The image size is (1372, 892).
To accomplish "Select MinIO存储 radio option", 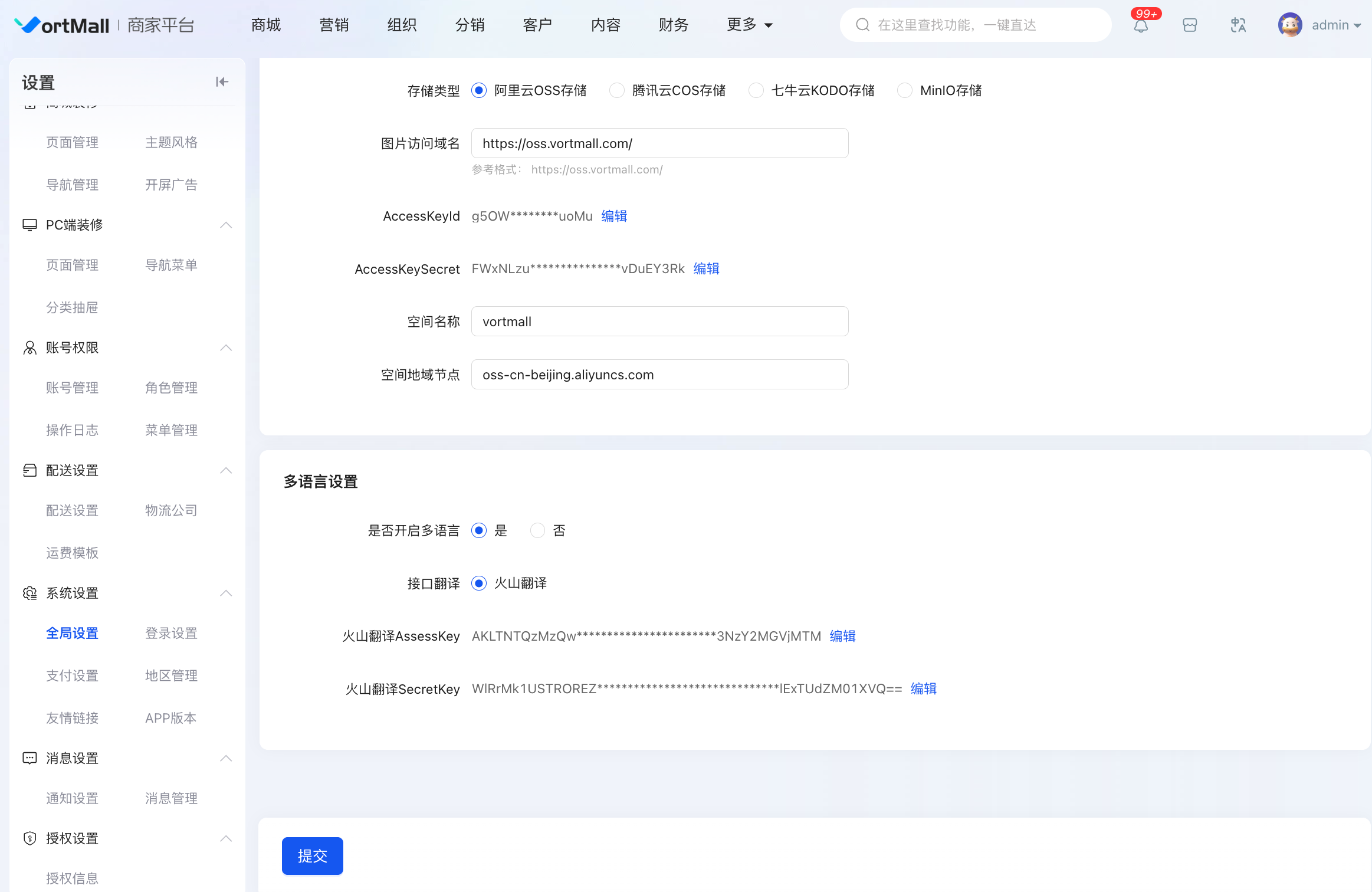I will coord(904,90).
